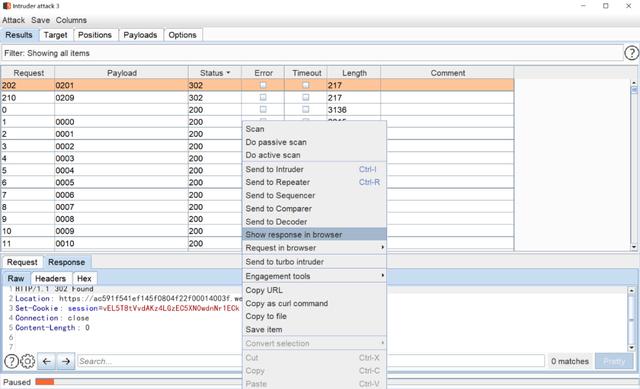Choose Copy as curl command
The width and height of the screenshot is (640, 389).
[314, 303]
